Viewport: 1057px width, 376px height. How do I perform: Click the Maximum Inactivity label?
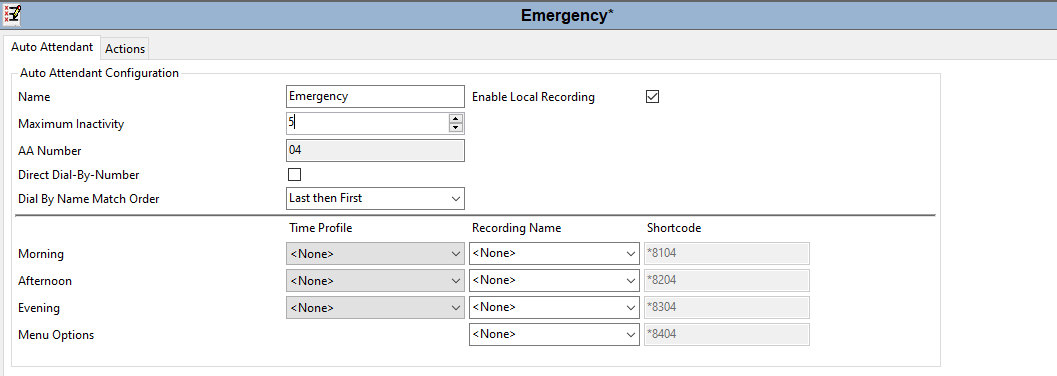tap(71, 124)
